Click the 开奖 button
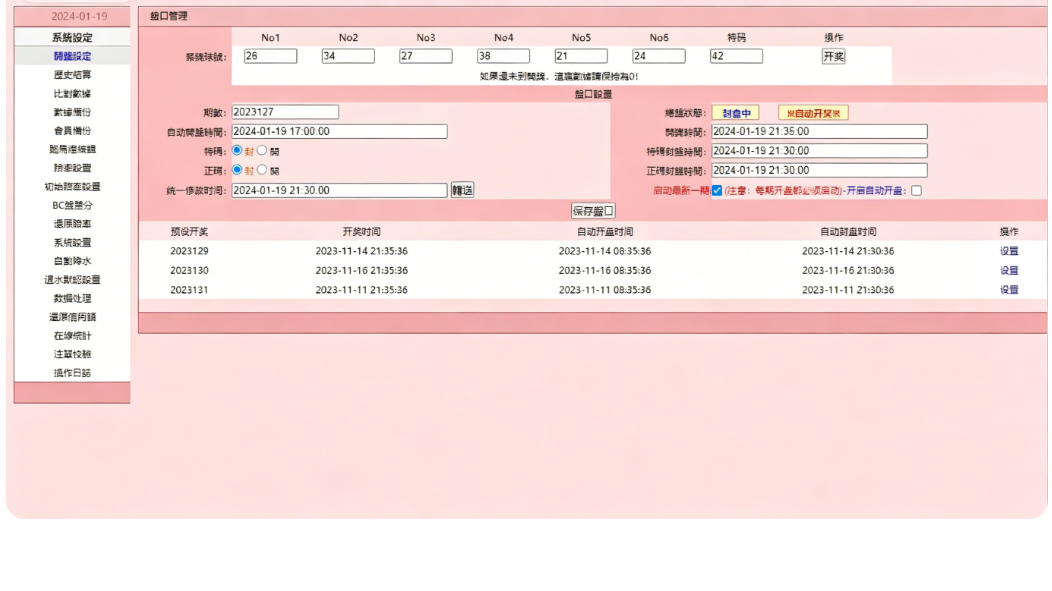The width and height of the screenshot is (1052, 591). coord(833,56)
